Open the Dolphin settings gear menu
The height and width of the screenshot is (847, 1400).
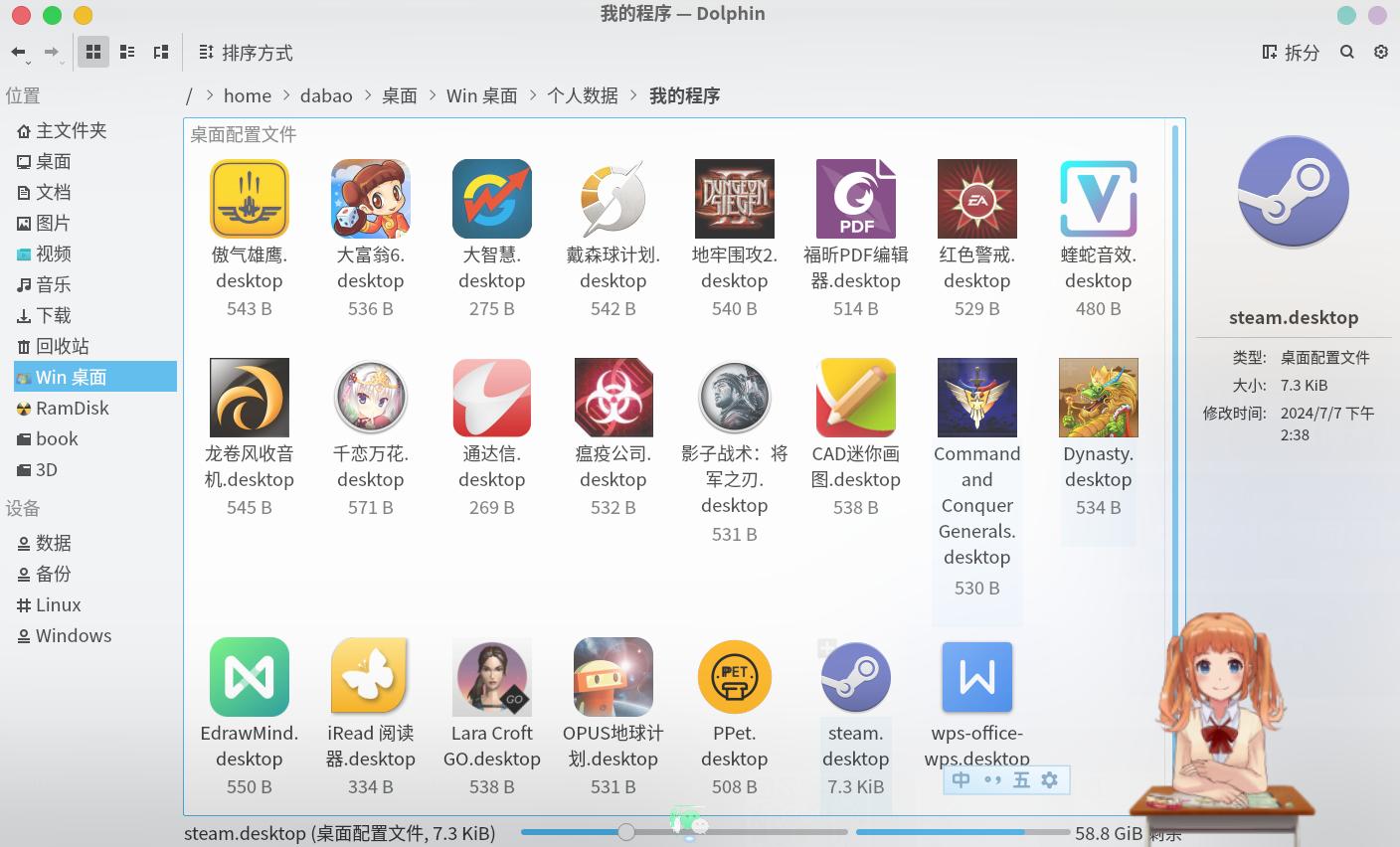[1381, 52]
